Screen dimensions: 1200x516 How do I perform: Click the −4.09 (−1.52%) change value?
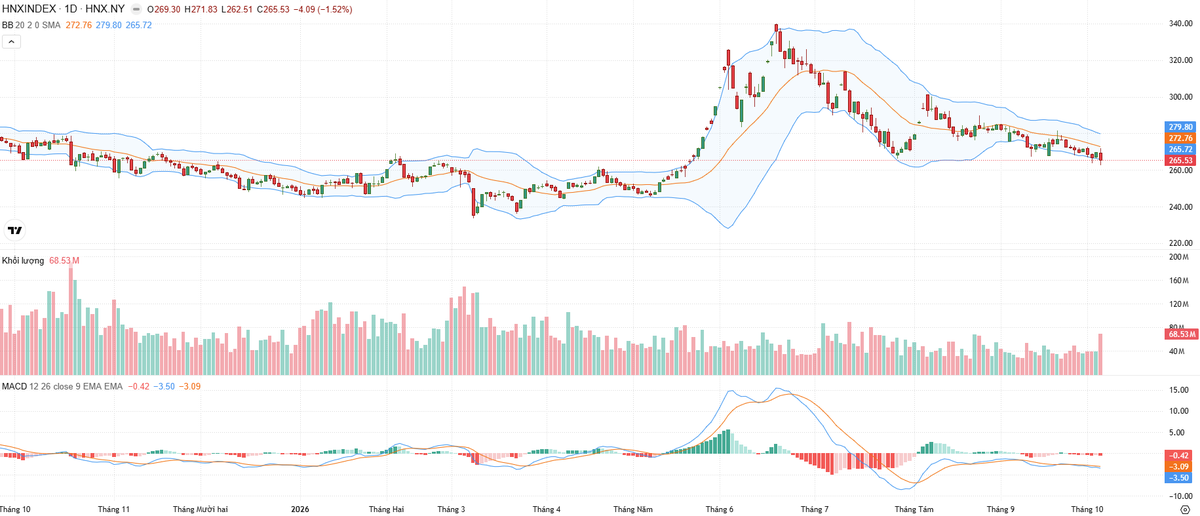(x=323, y=9)
